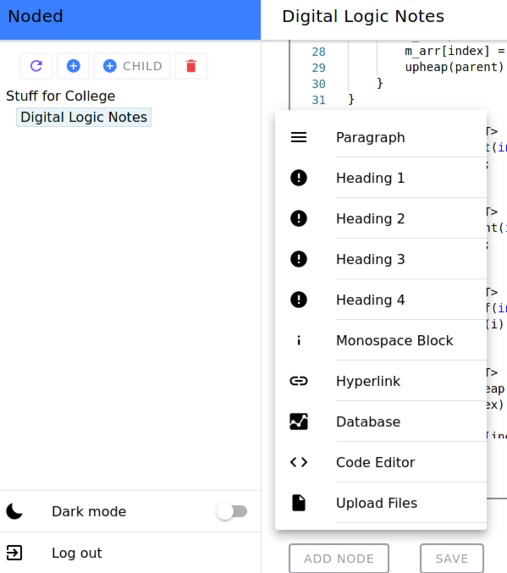Click the Paragraph lines icon

point(299,137)
